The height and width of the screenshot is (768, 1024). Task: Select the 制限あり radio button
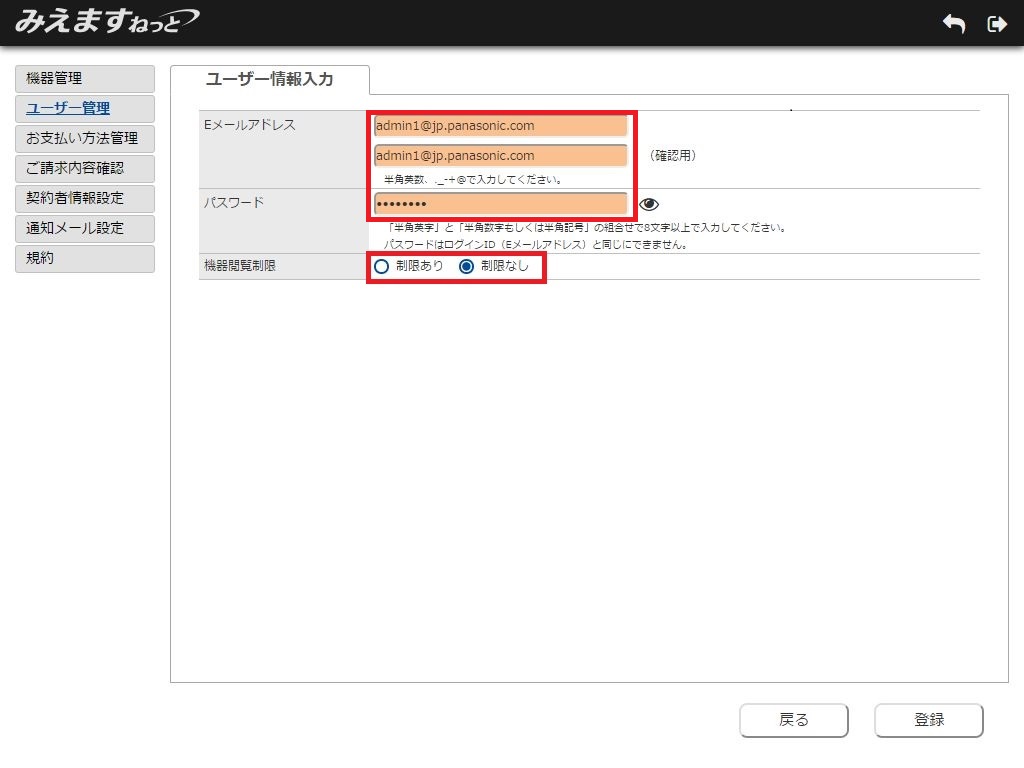[x=381, y=267]
